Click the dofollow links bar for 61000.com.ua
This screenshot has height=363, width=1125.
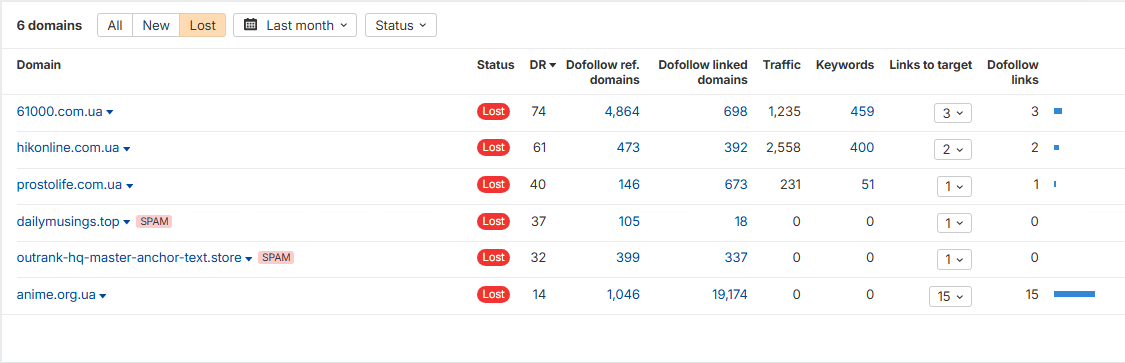pos(1058,111)
